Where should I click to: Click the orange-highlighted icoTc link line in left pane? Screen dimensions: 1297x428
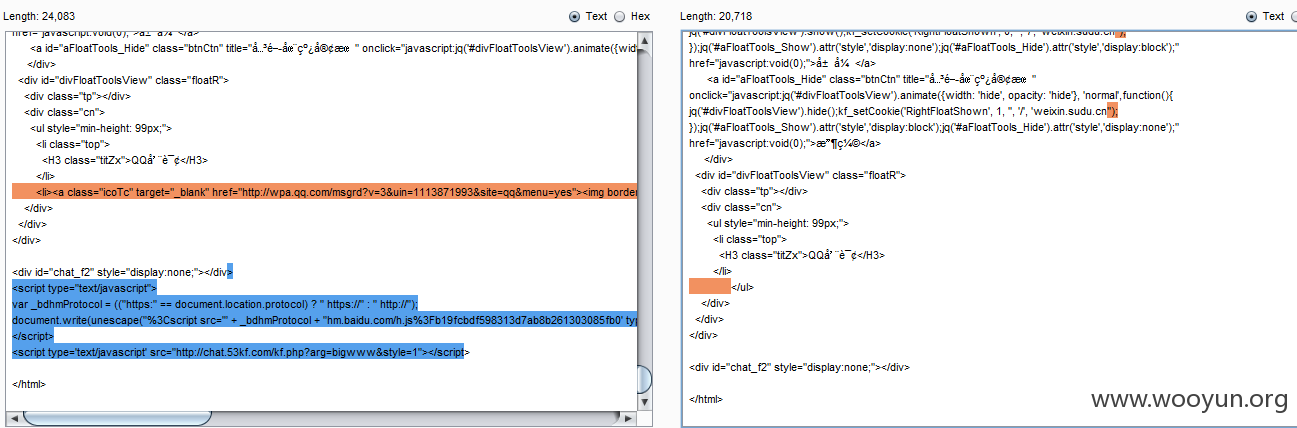324,191
